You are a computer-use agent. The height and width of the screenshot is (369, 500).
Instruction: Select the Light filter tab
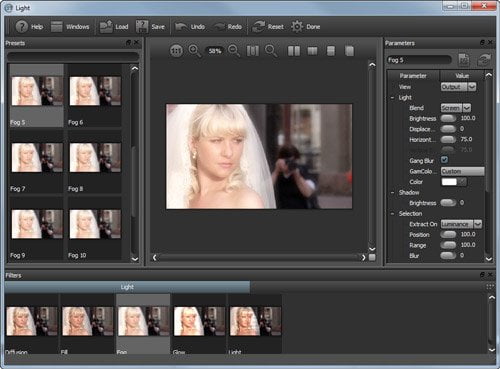(127, 287)
